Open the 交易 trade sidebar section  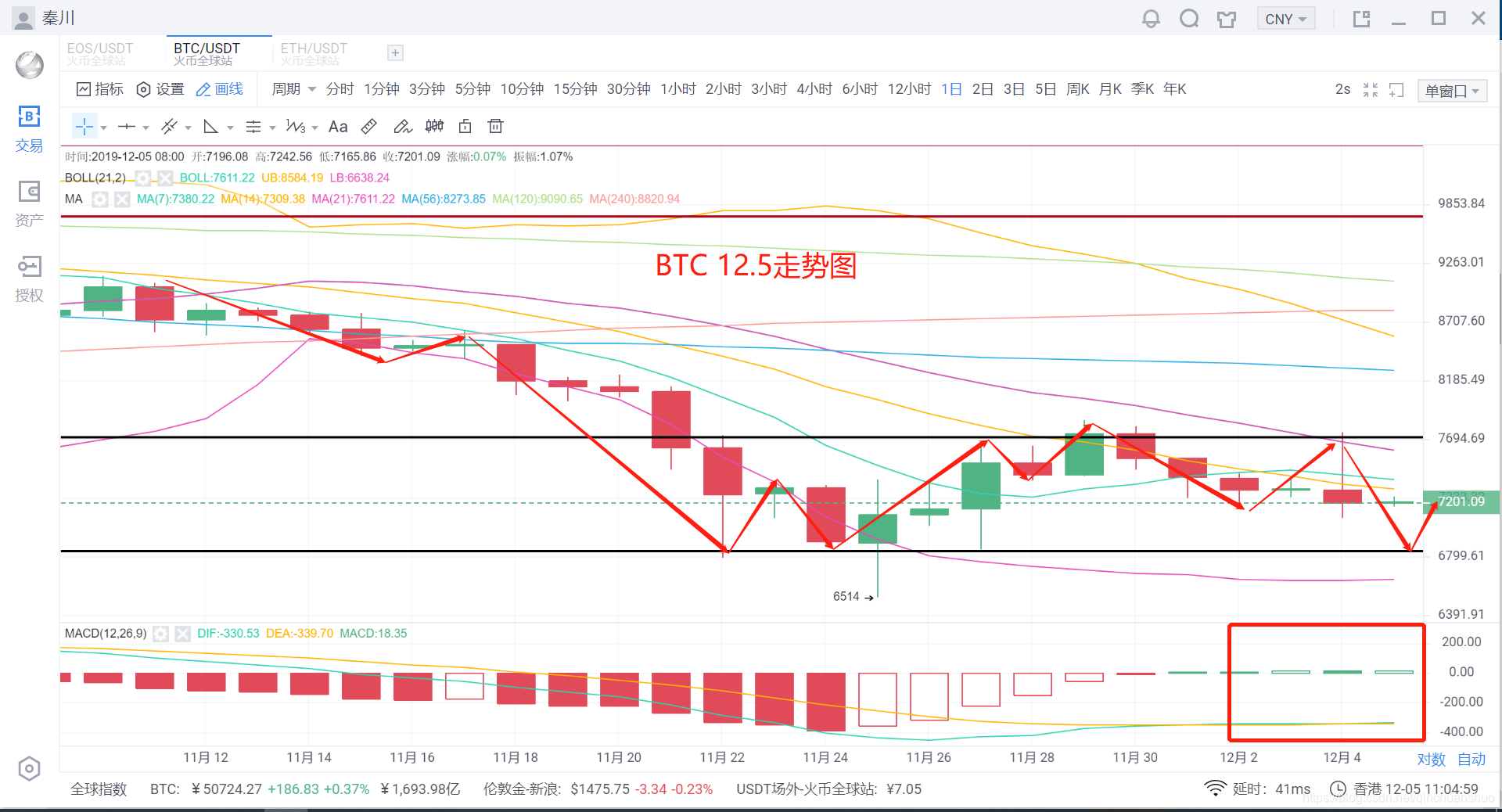click(29, 130)
